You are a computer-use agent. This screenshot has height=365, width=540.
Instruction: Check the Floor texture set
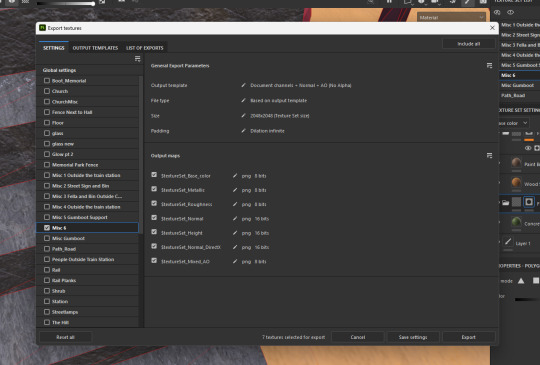tap(47, 123)
